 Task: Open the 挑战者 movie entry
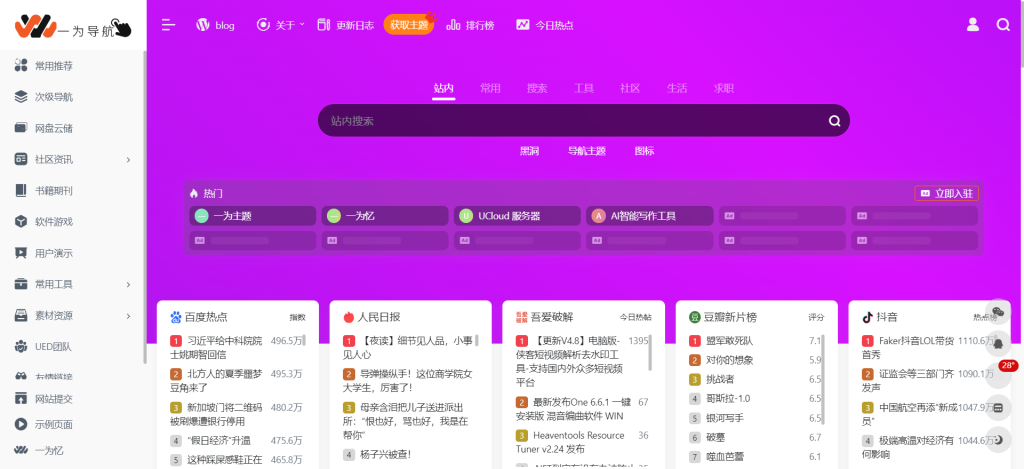[x=720, y=380]
